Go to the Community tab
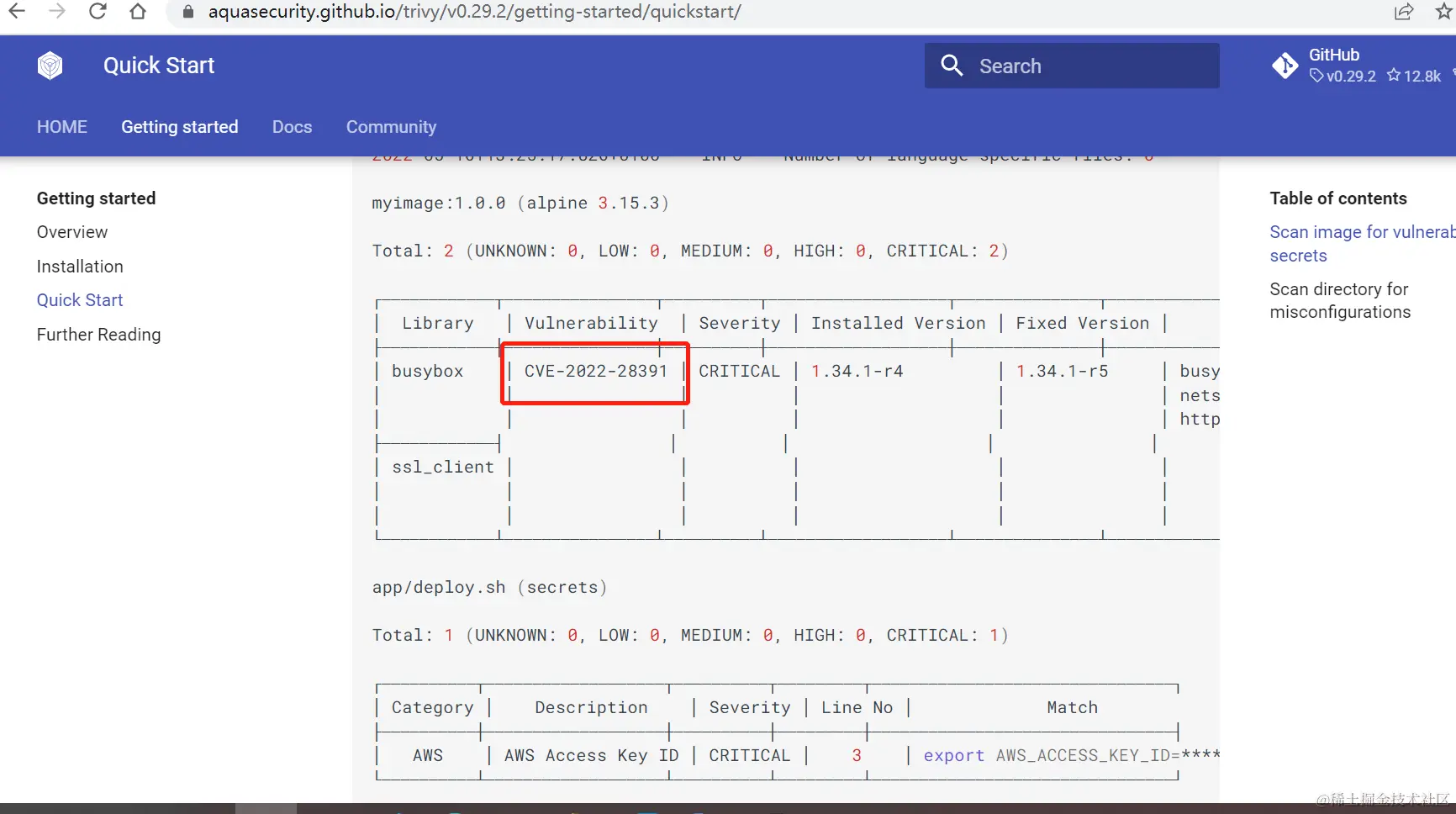Image resolution: width=1456 pixels, height=814 pixels. [x=392, y=127]
